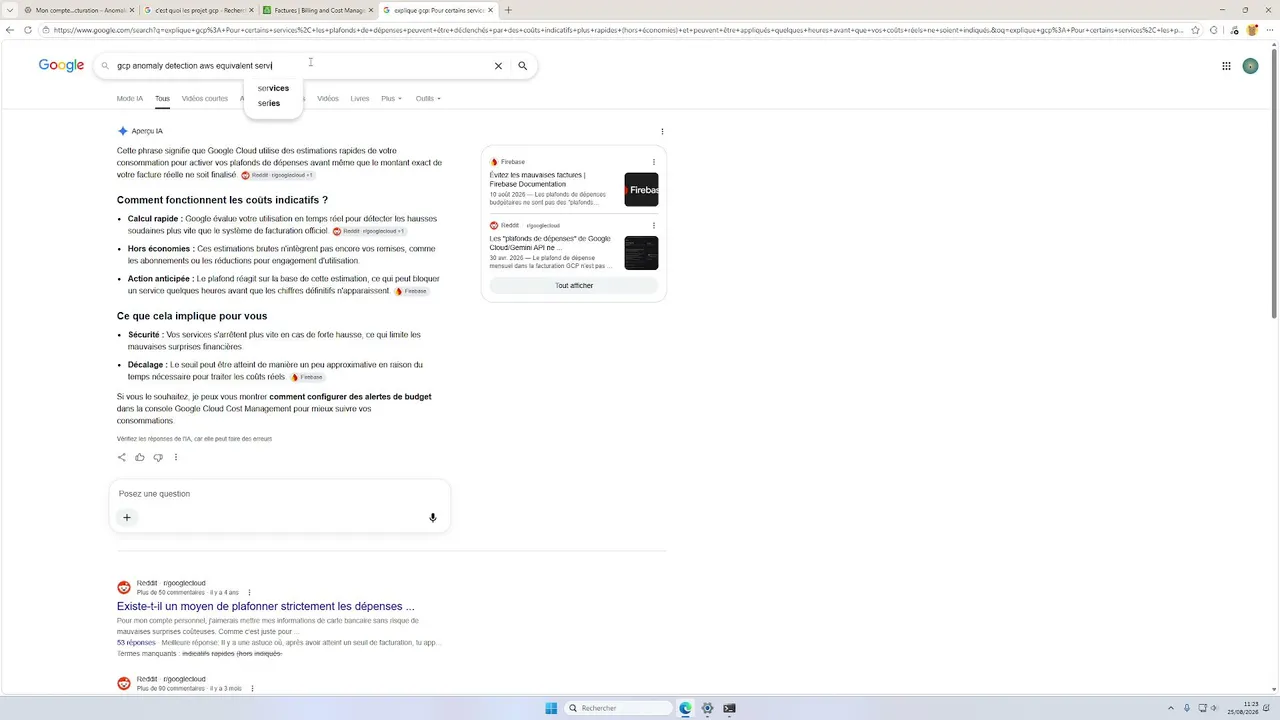Clear the Google search box text
The height and width of the screenshot is (720, 1280).
click(498, 66)
